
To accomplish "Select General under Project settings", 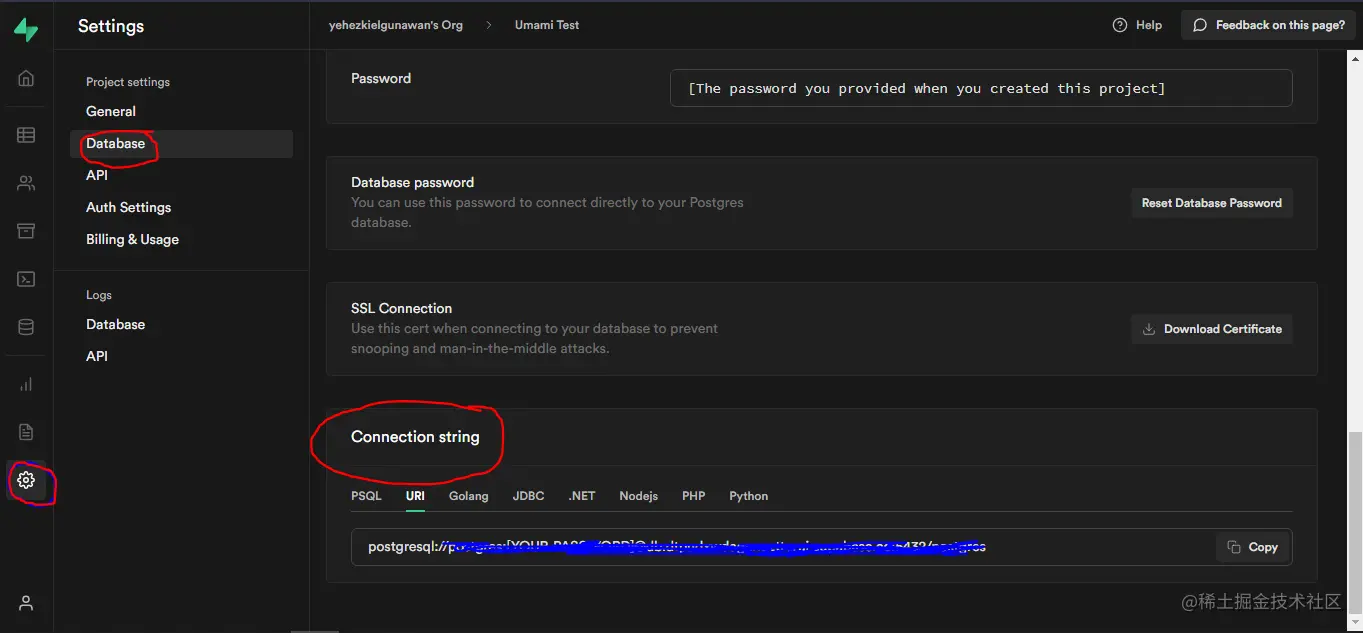I will [111, 111].
